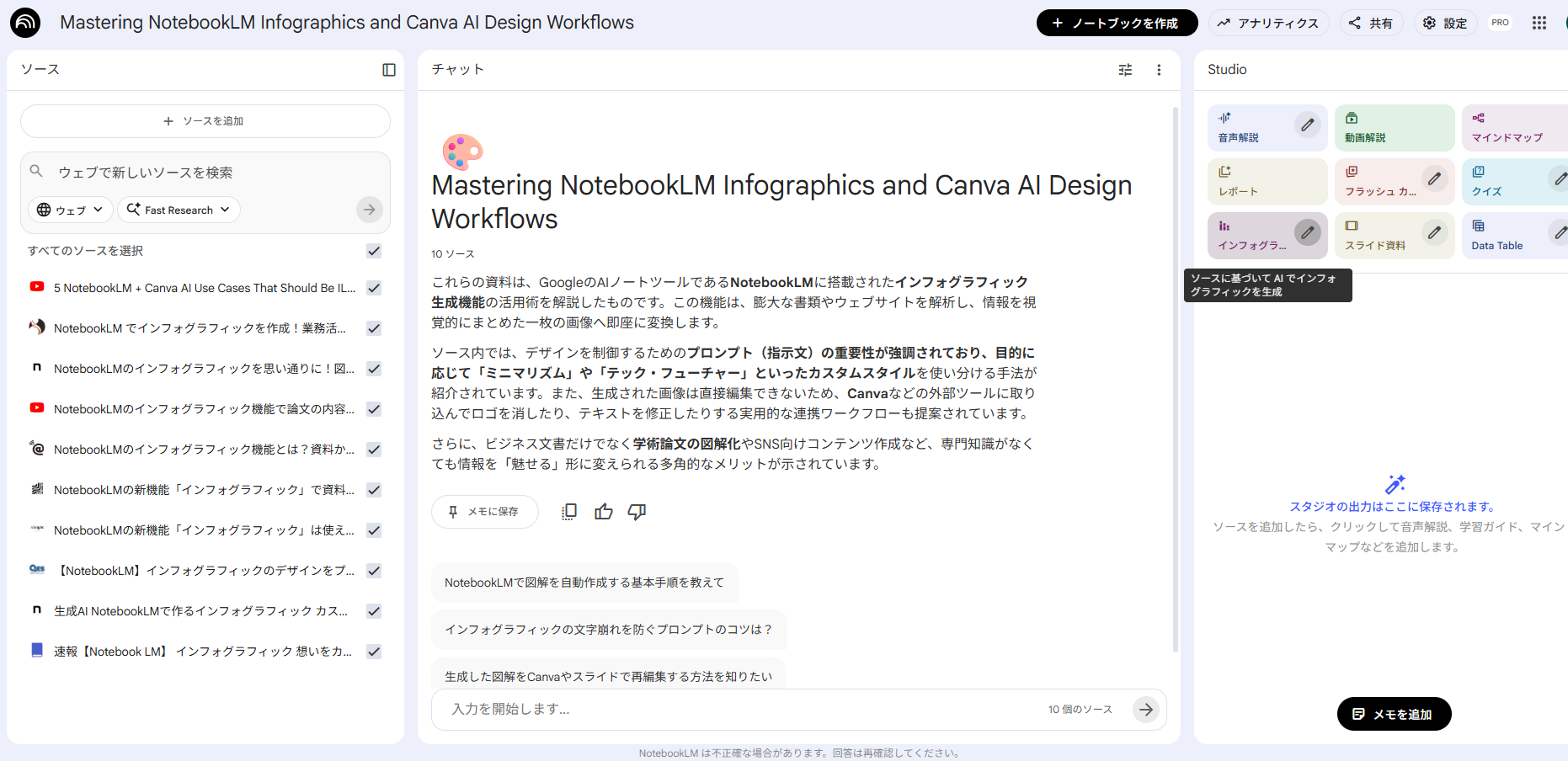Copy the chat summary response
The image size is (1568, 761).
tap(569, 511)
